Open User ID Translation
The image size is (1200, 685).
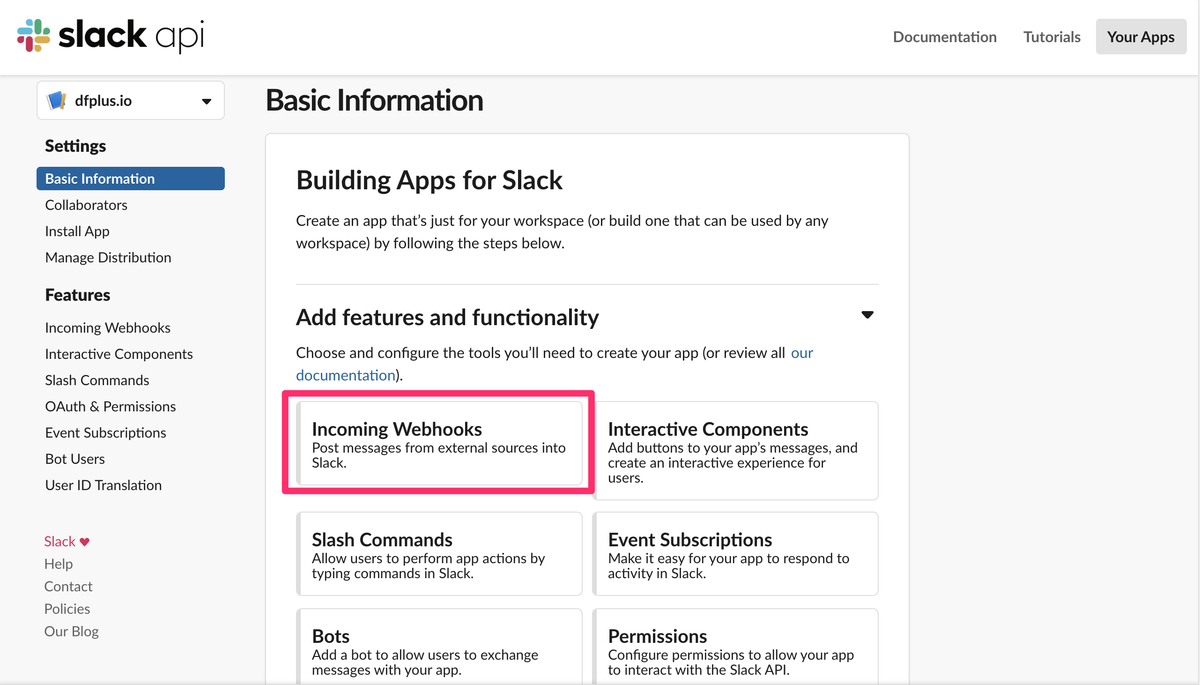coord(103,485)
